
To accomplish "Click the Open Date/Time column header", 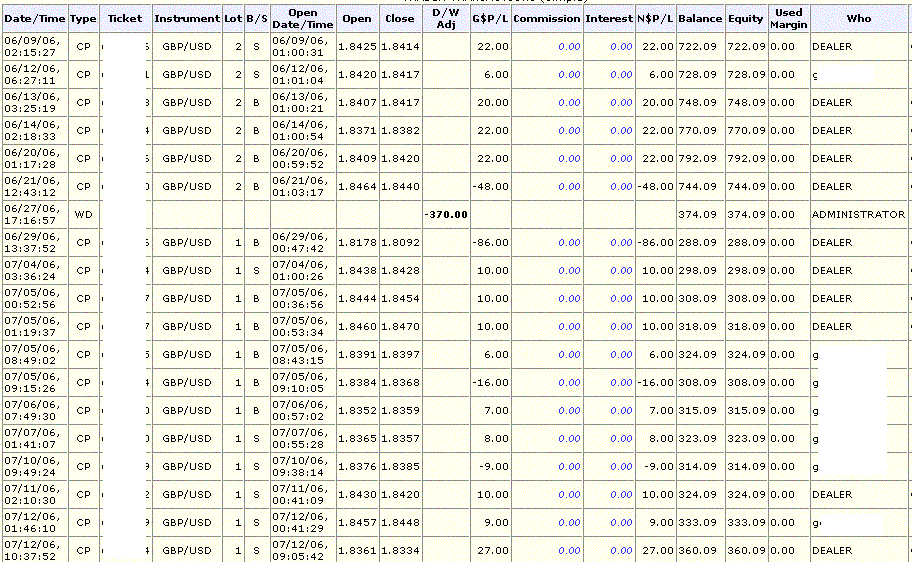I will click(302, 18).
